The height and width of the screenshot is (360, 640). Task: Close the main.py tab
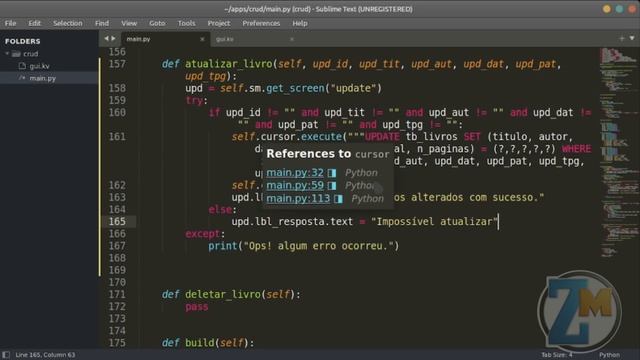(x=202, y=39)
